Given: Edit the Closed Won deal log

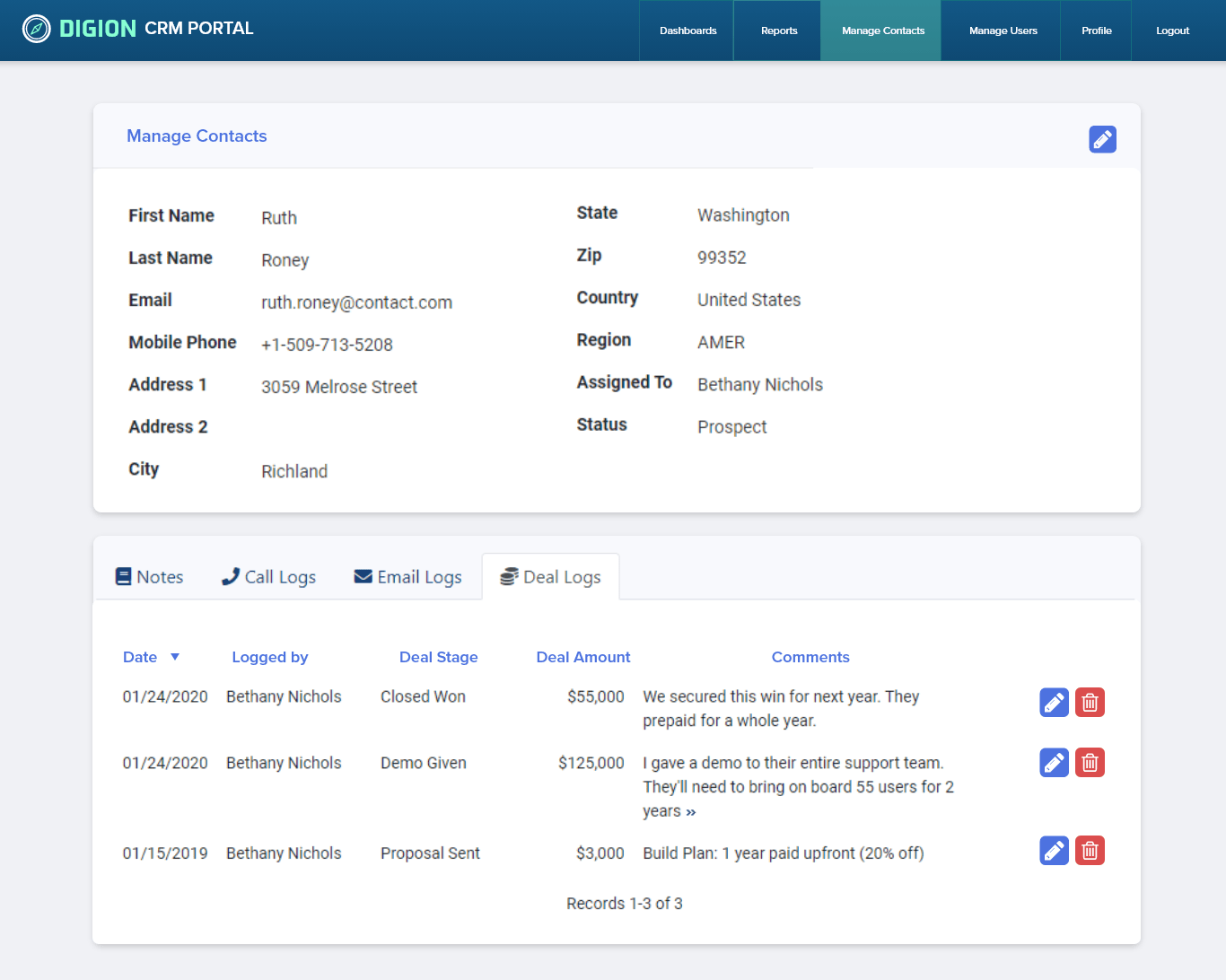Looking at the screenshot, I should pos(1054,703).
